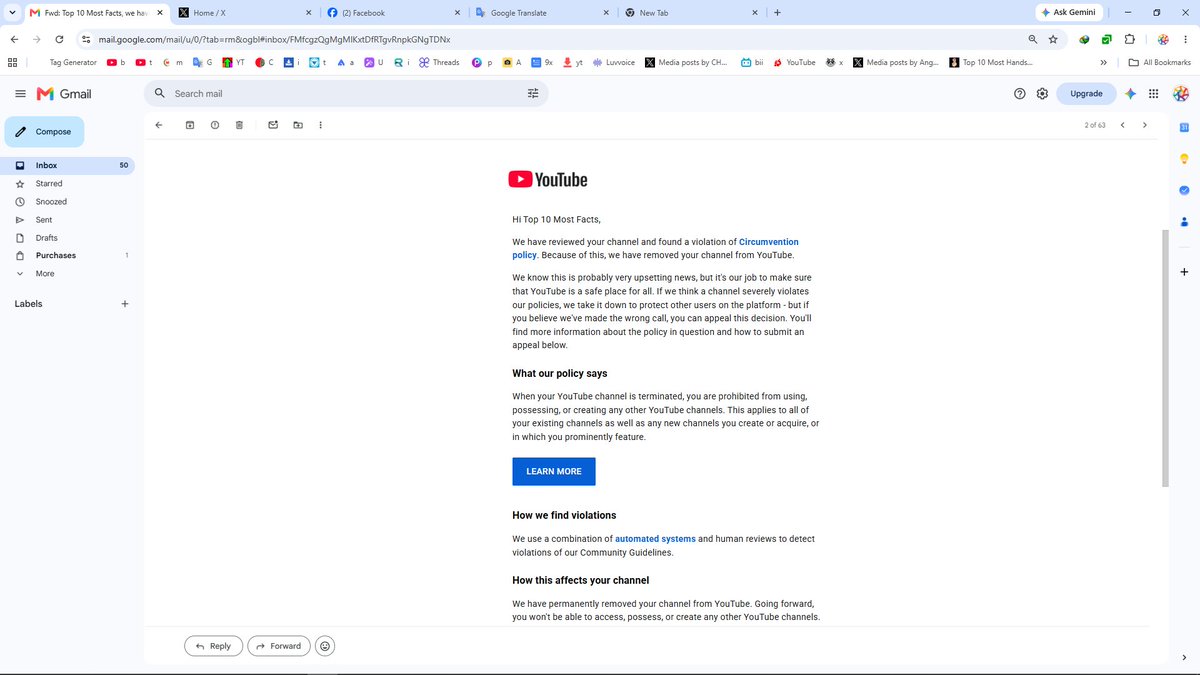Screen dimensions: 1200x675
Task: Add an emoji reaction to the email
Action: pyautogui.click(x=325, y=646)
